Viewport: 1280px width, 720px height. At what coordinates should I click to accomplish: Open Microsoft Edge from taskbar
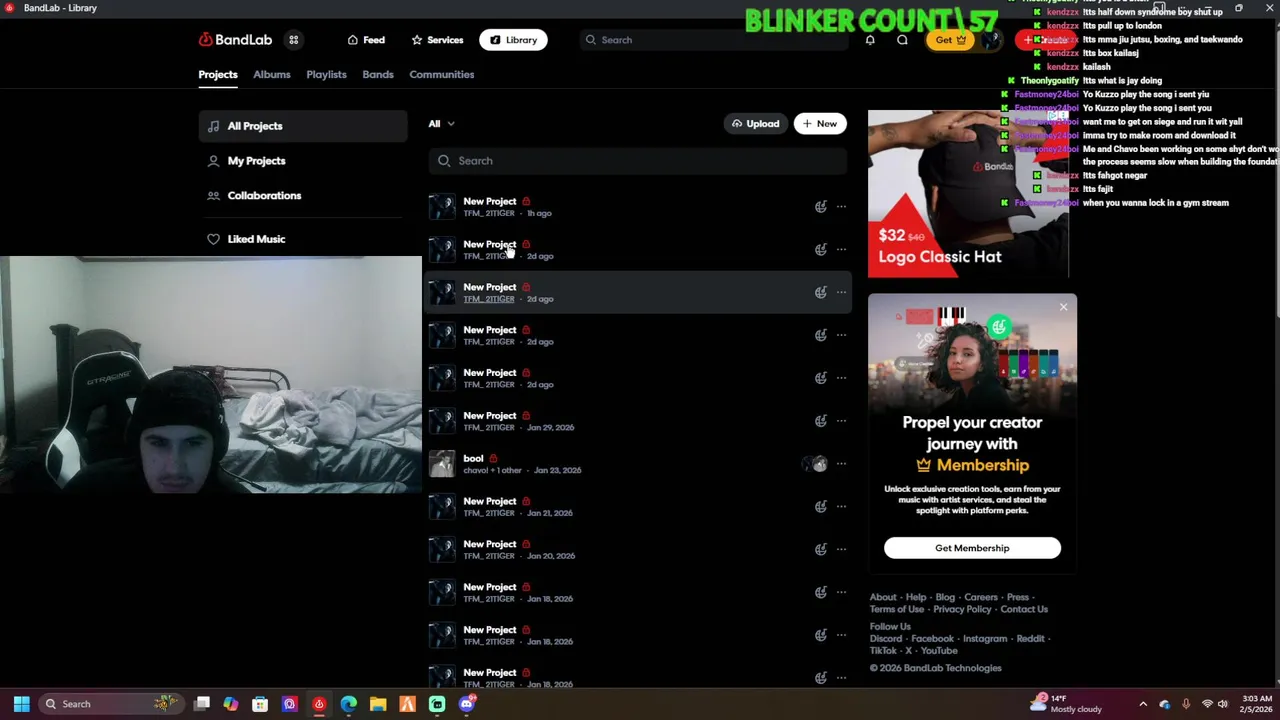(x=348, y=704)
